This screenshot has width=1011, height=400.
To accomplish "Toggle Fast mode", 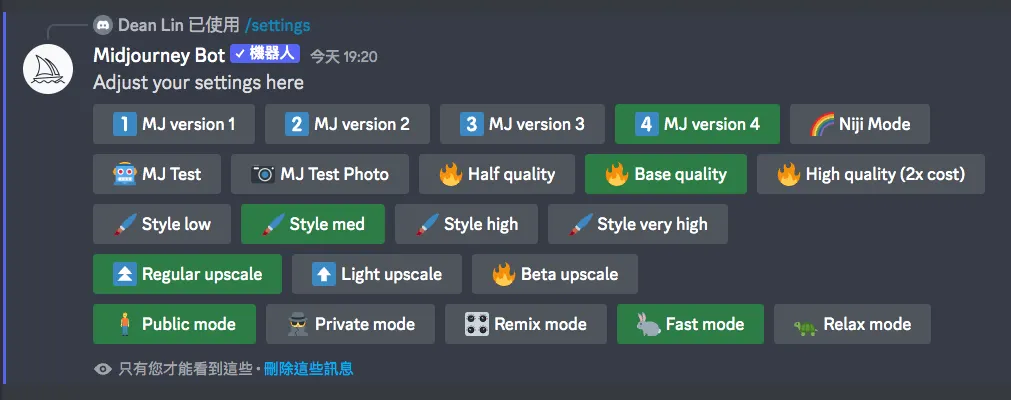I will tap(691, 324).
